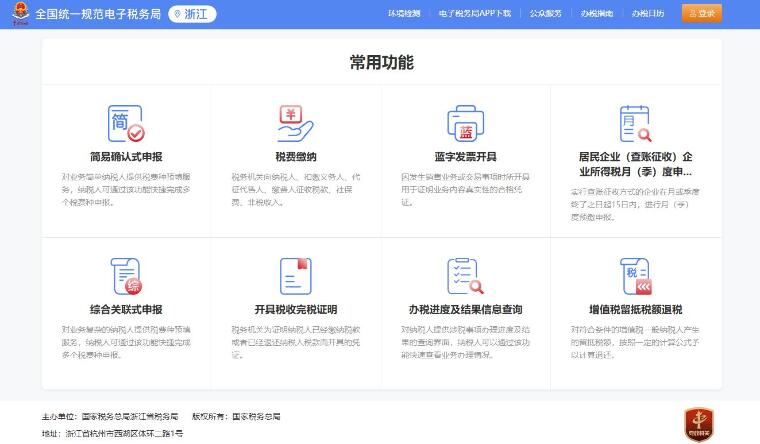Viewport: 760px width, 444px height.
Task: Open the 税费缴纳 hand-with-yen icon
Action: [x=295, y=124]
